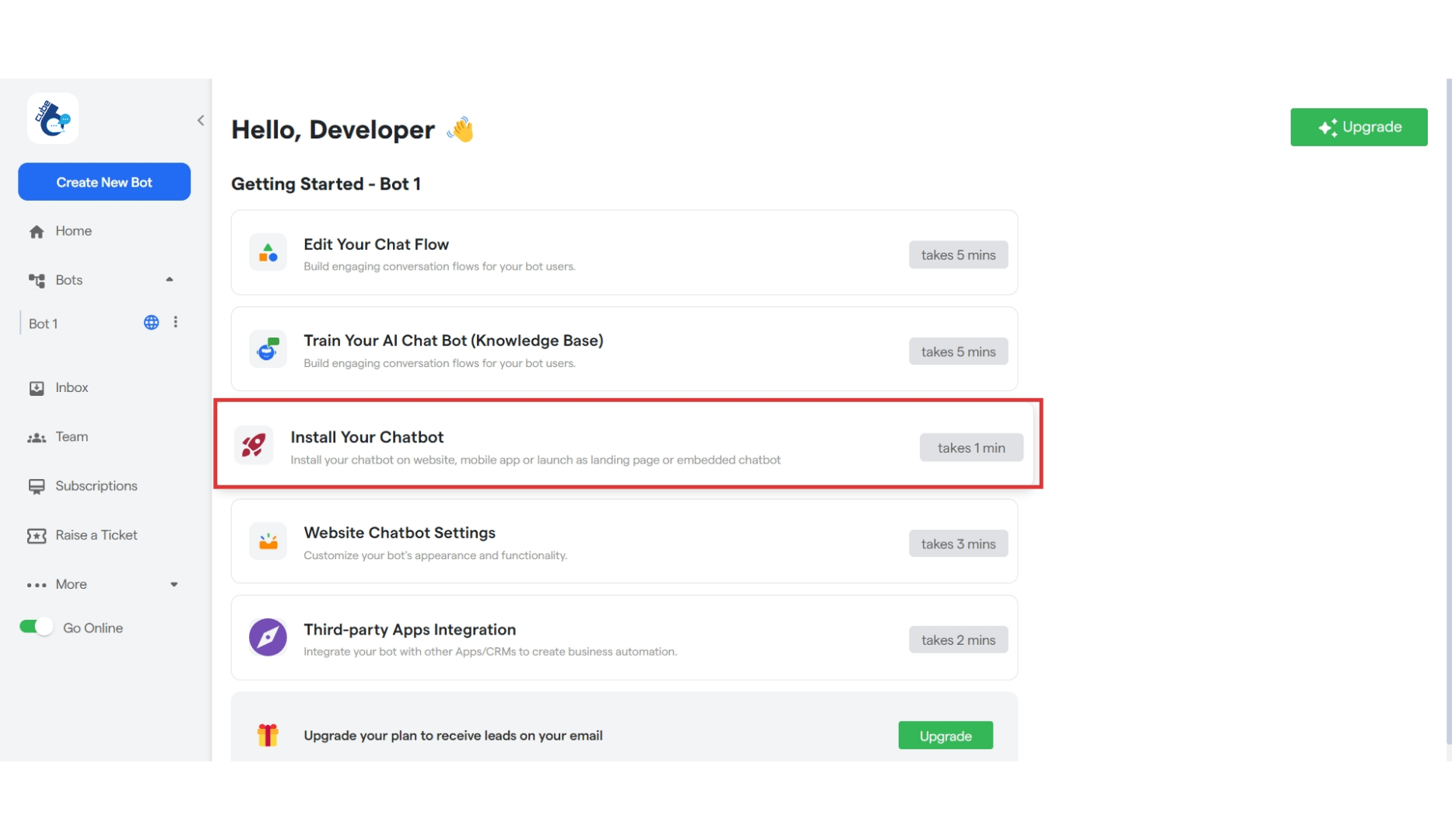Select the Team icon

pos(37,436)
